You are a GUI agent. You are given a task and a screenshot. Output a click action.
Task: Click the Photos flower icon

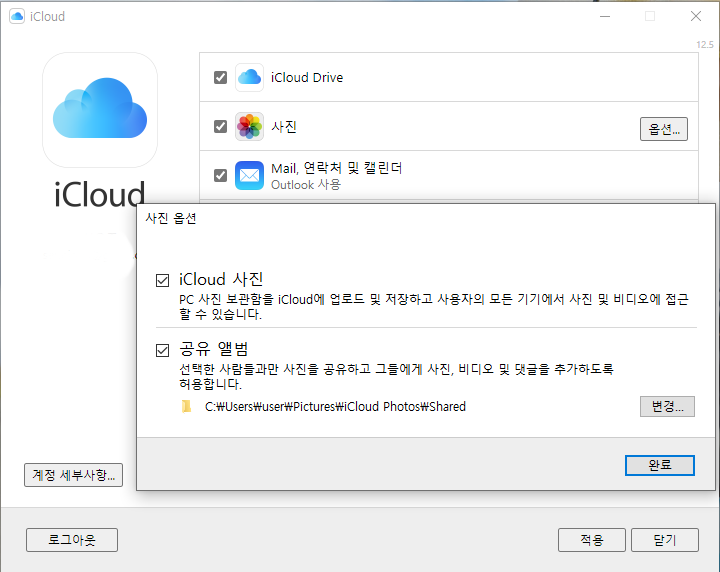pyautogui.click(x=249, y=126)
